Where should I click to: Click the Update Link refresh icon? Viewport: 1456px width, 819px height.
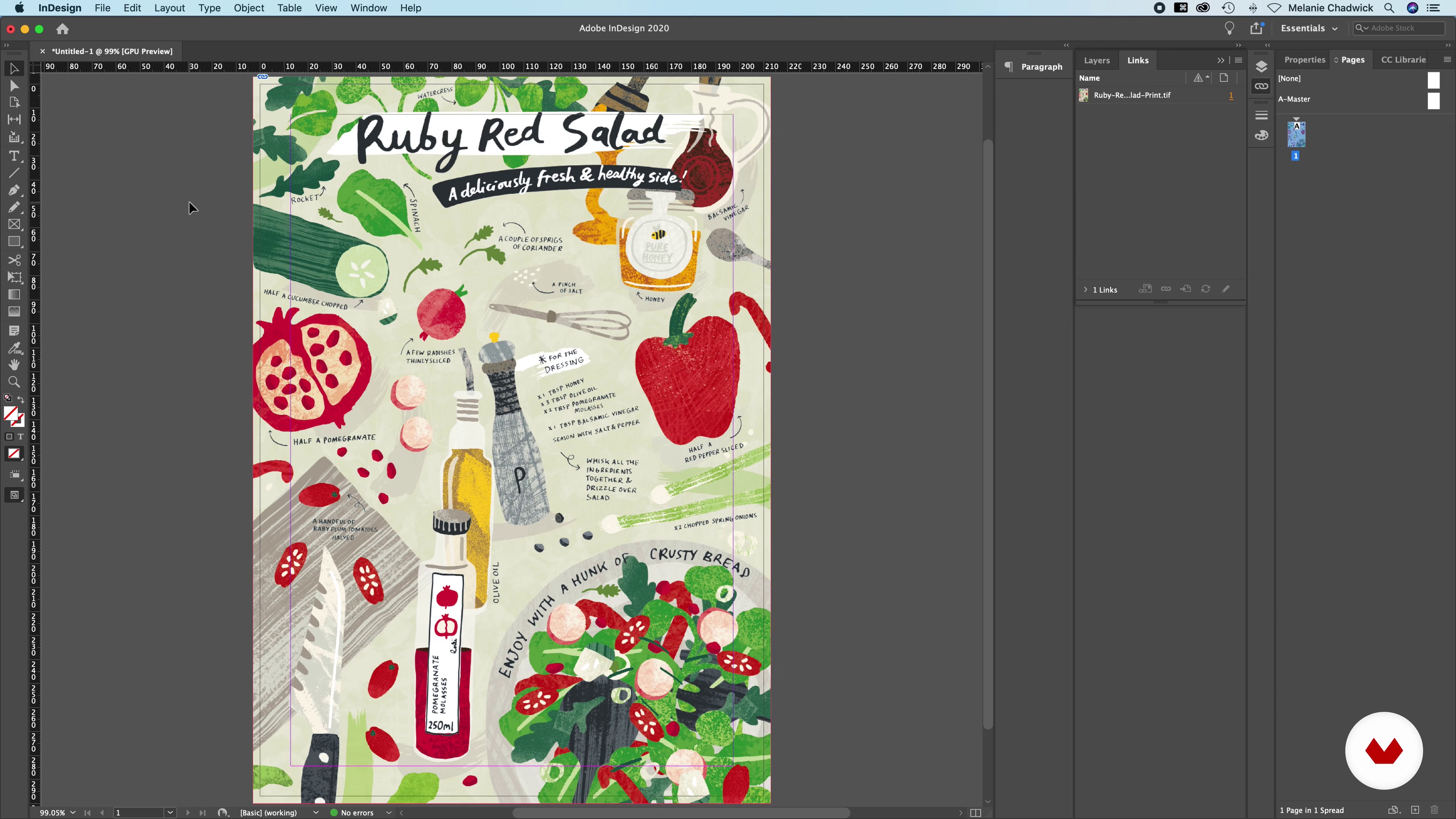[1206, 289]
